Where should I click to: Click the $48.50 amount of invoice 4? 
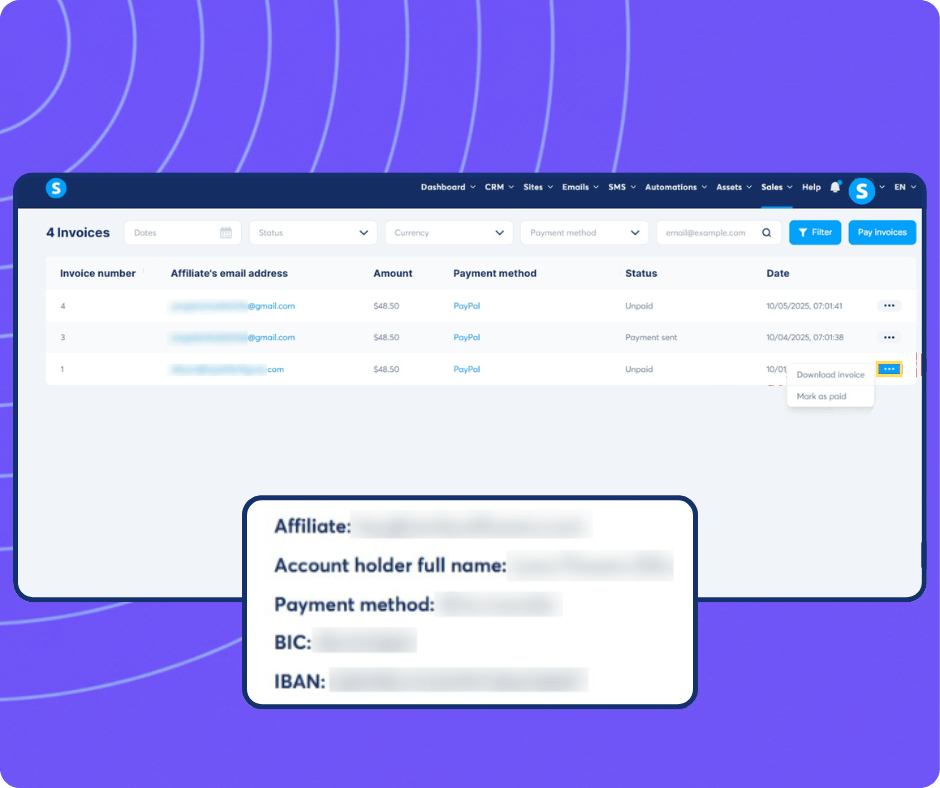pyautogui.click(x=386, y=306)
